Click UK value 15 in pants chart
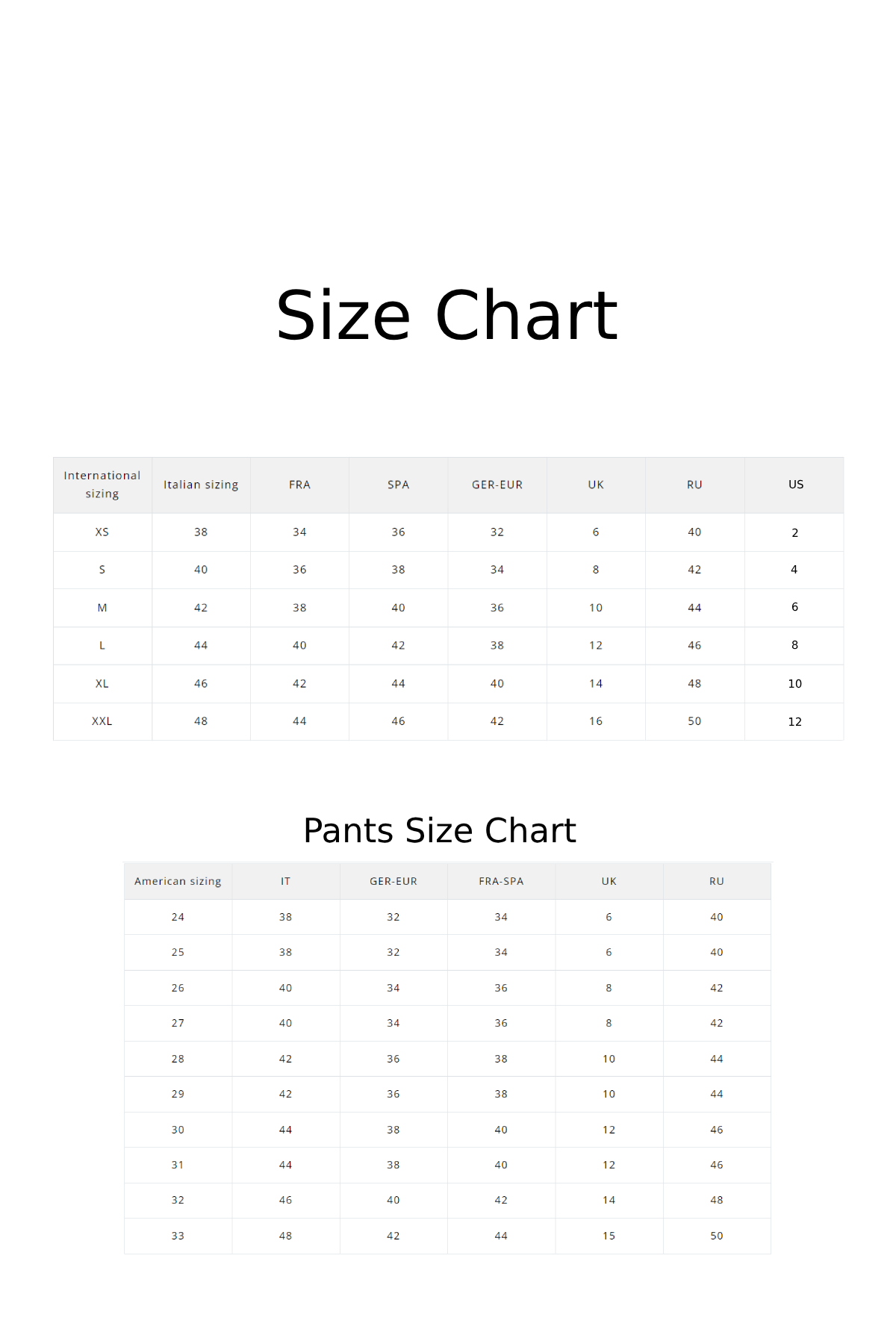The image size is (896, 1344). (609, 1236)
